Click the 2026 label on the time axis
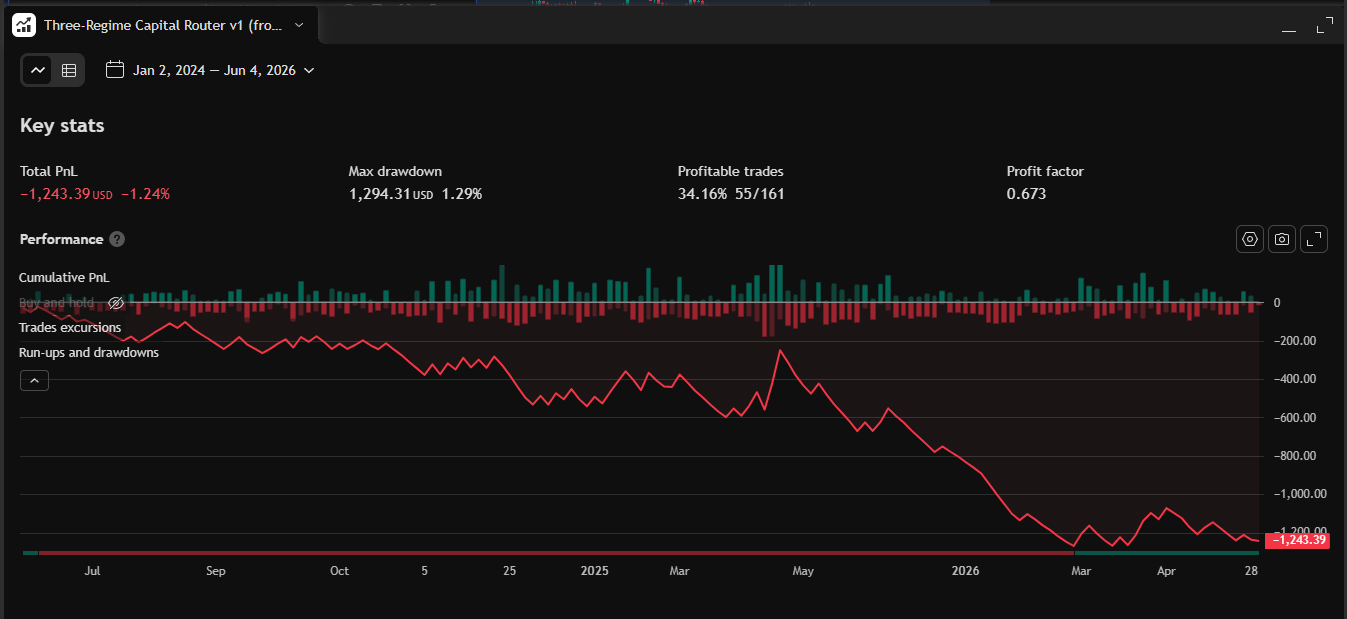 coord(965,571)
